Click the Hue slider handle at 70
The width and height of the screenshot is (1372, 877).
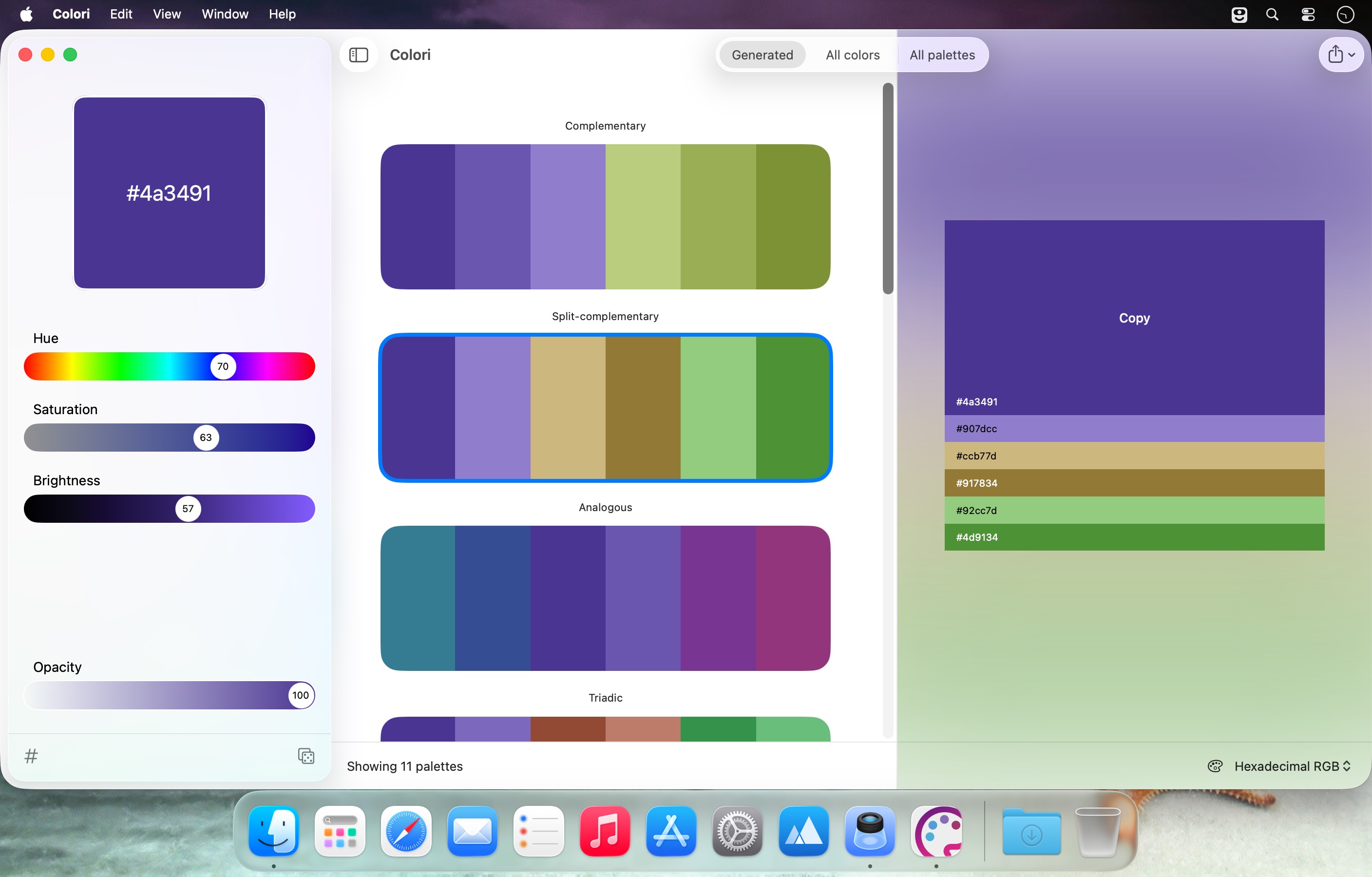tap(223, 366)
